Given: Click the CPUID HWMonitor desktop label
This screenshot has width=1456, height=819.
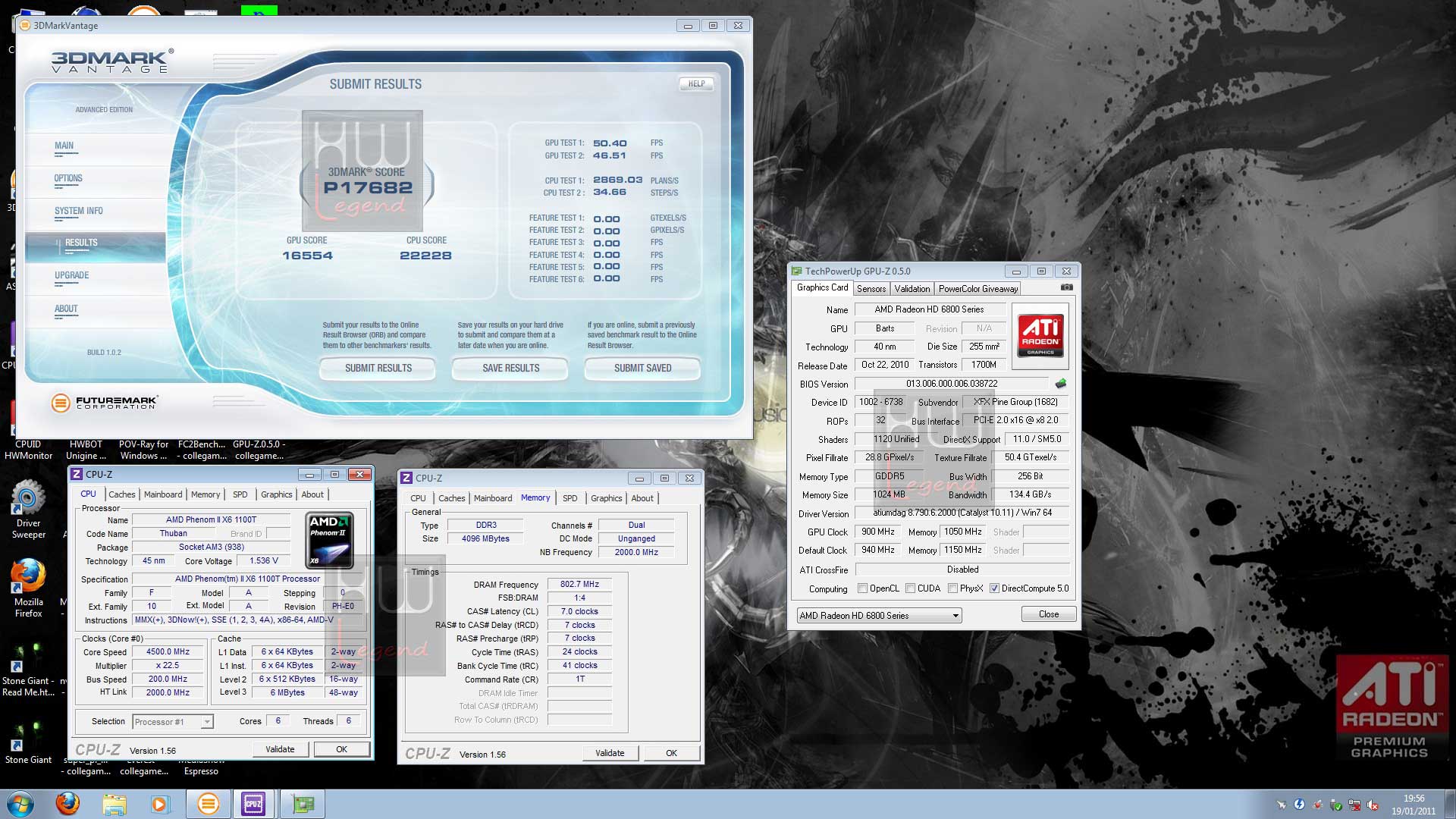Looking at the screenshot, I should [x=29, y=450].
